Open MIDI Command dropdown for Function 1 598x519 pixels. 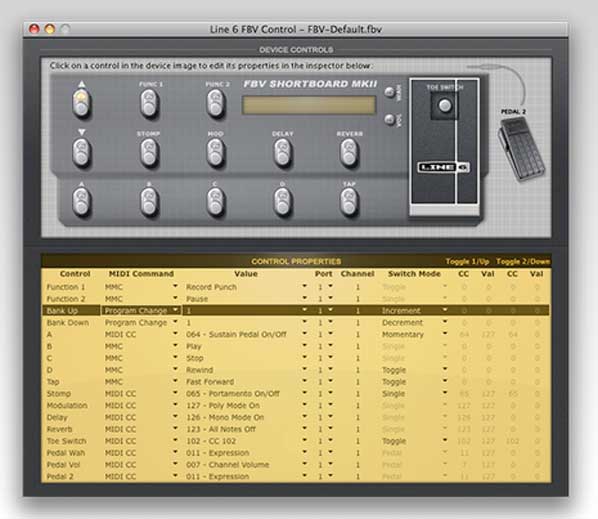(x=175, y=286)
